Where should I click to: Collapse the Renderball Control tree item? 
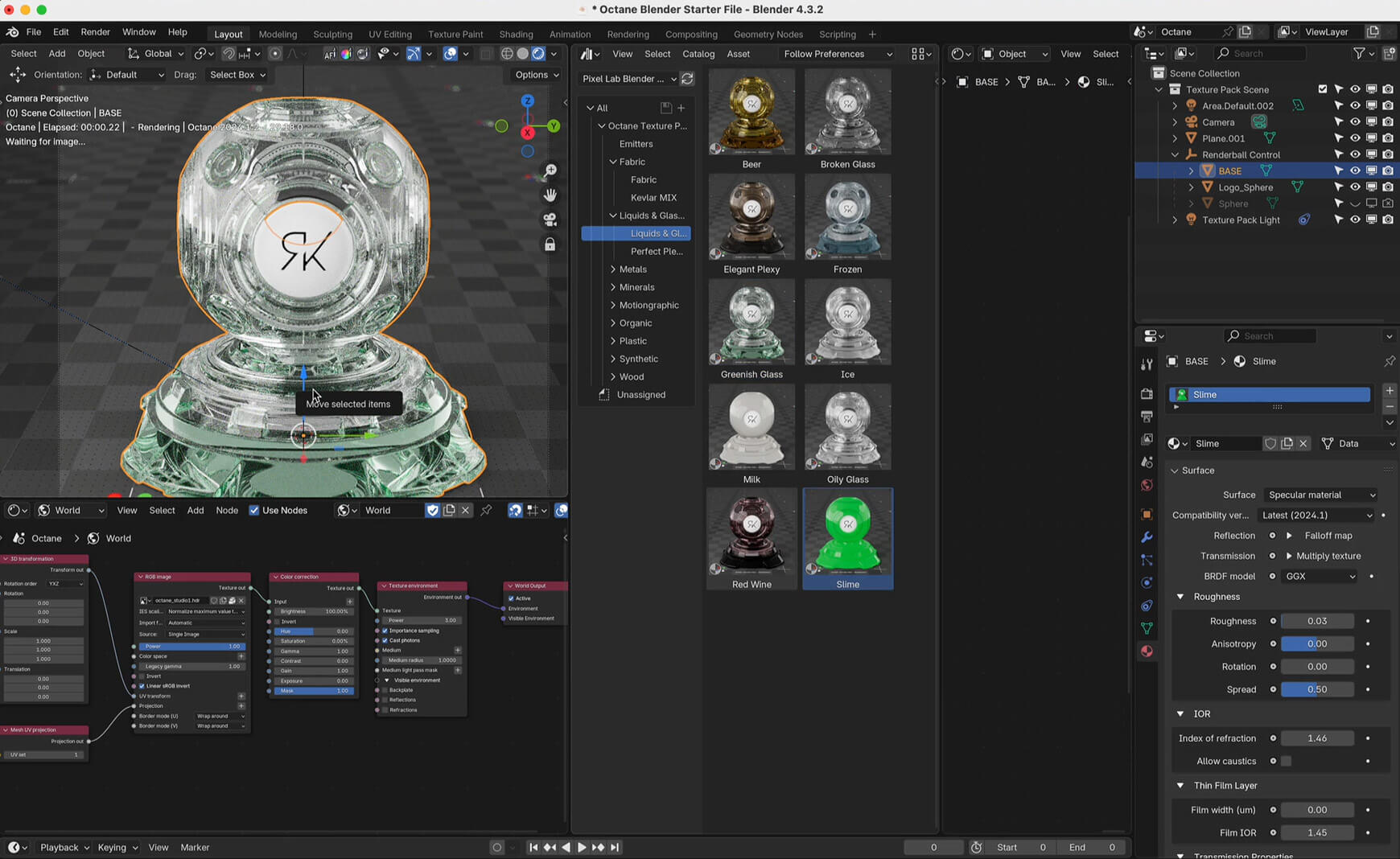(x=1175, y=154)
